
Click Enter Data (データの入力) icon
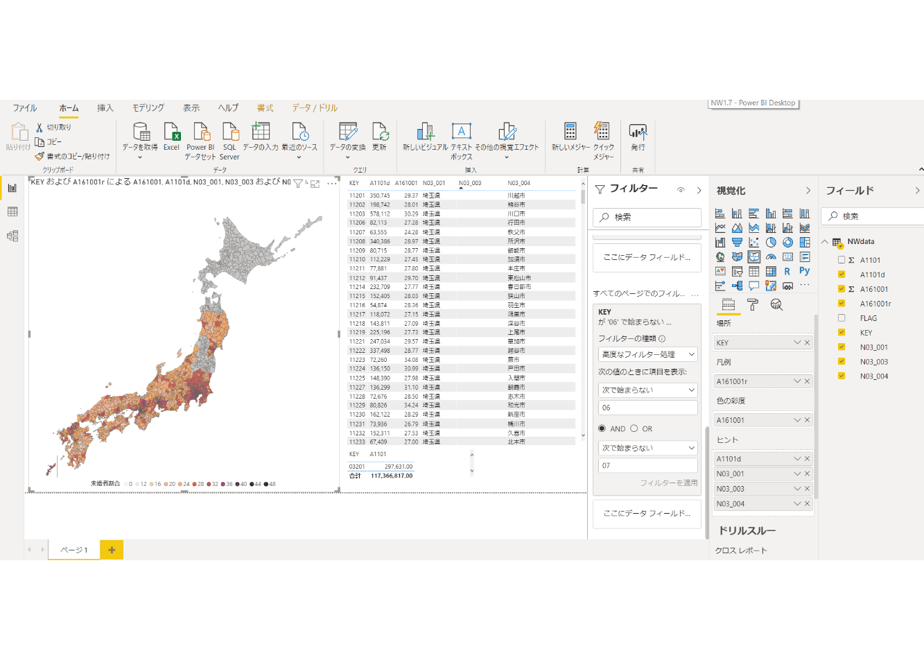pos(260,132)
